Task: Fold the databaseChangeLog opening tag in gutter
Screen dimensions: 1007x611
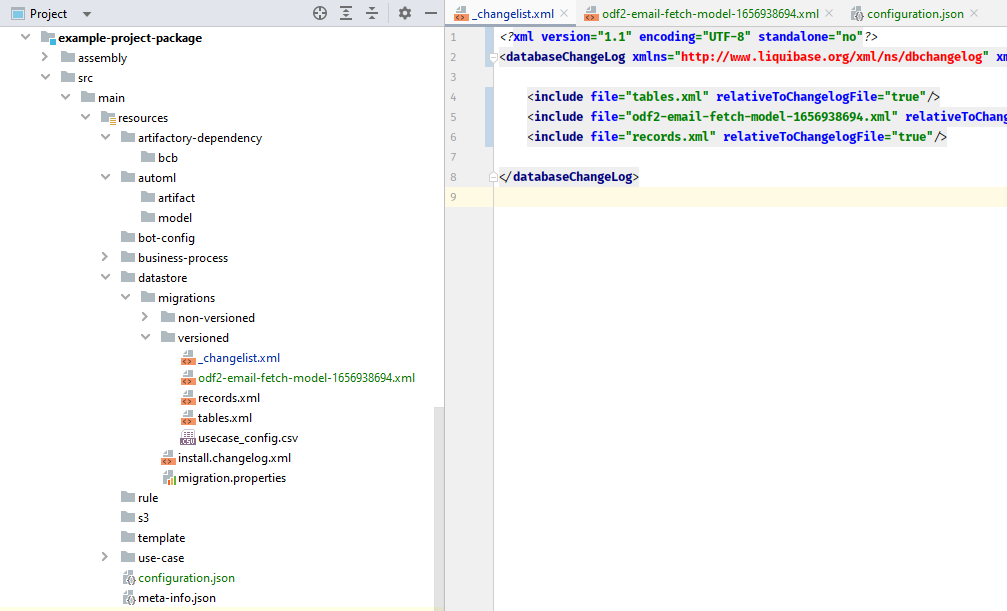Action: [x=493, y=57]
